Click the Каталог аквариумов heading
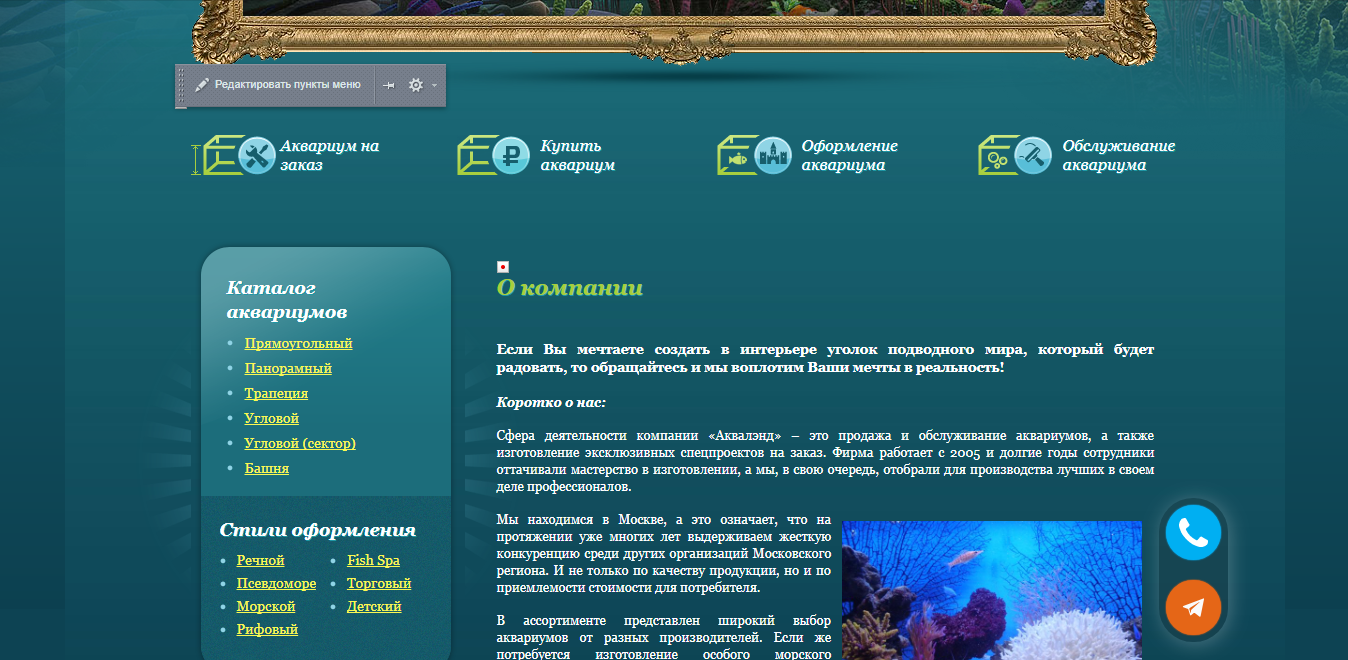 pyautogui.click(x=287, y=300)
